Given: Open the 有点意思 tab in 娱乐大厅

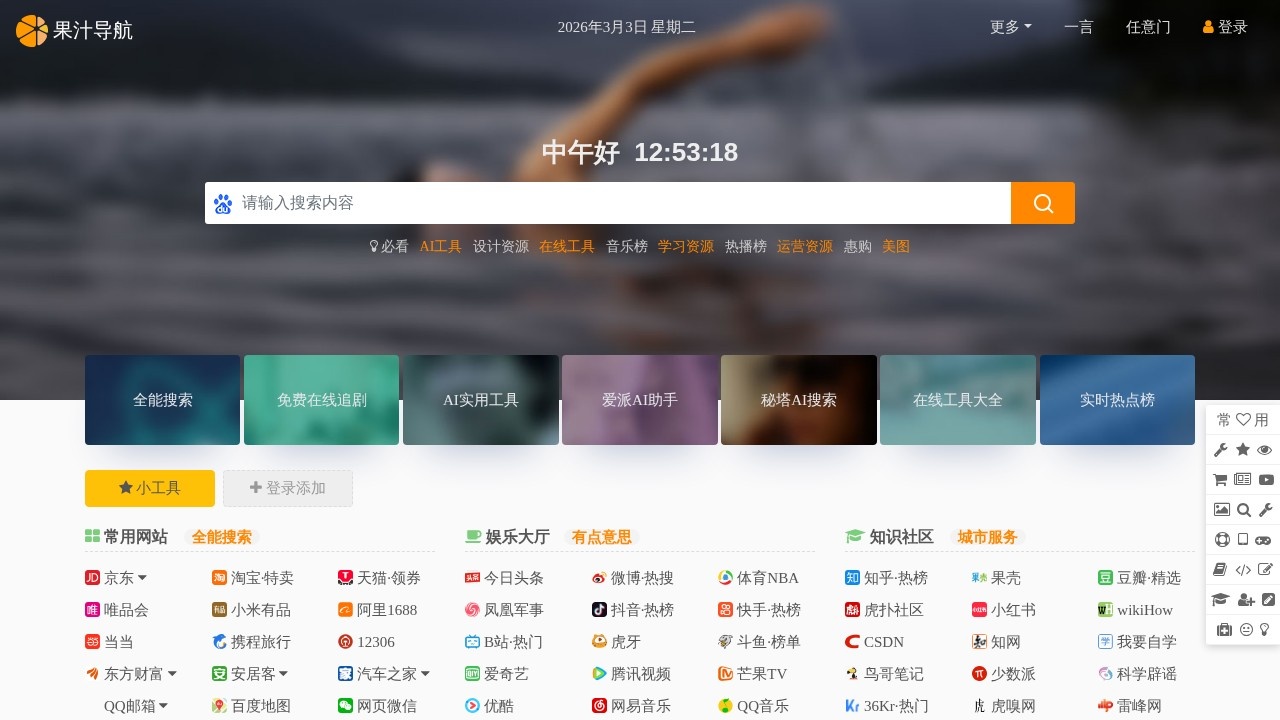Looking at the screenshot, I should 601,537.
